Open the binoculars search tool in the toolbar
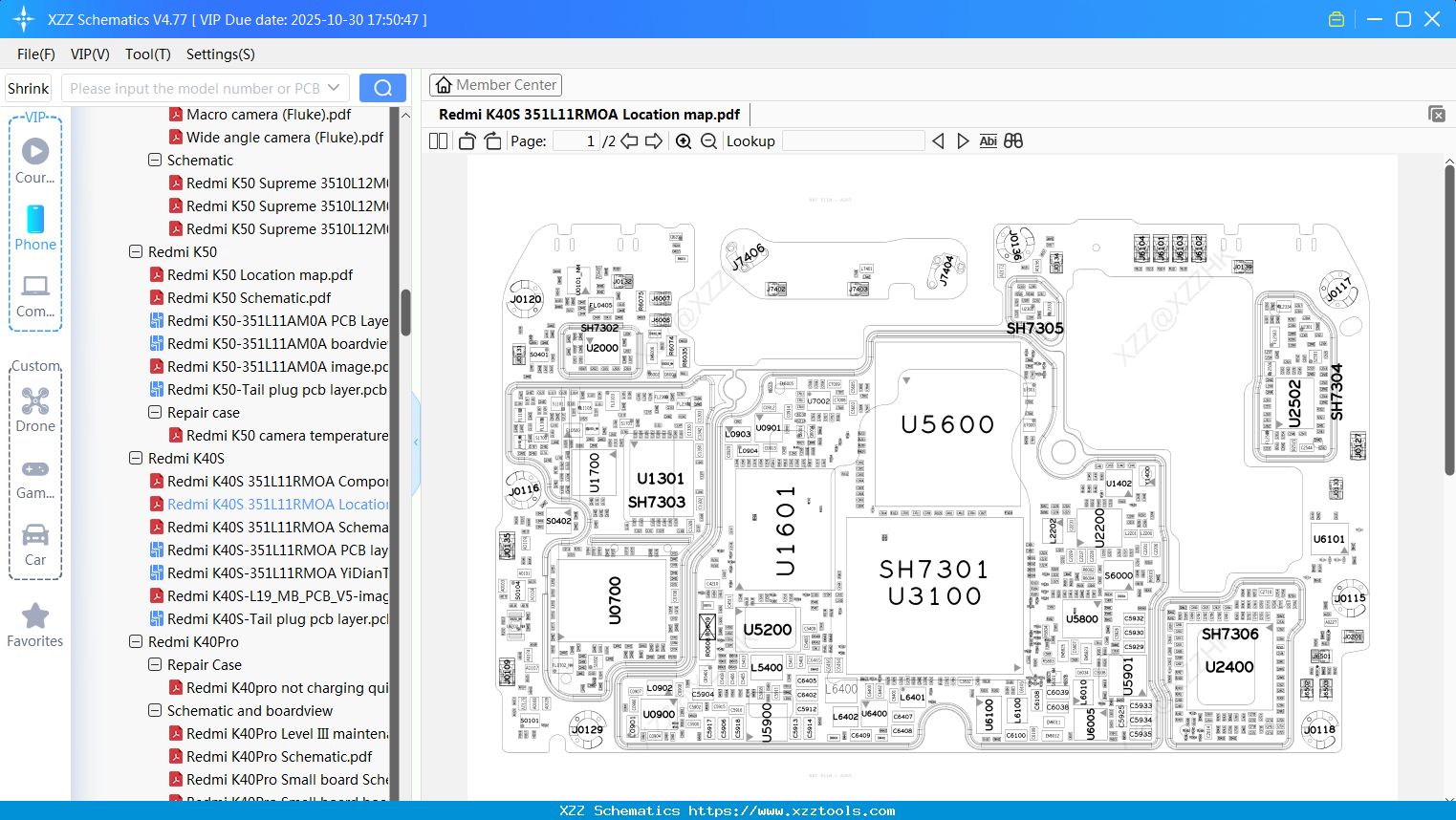1456x820 pixels. (1012, 140)
